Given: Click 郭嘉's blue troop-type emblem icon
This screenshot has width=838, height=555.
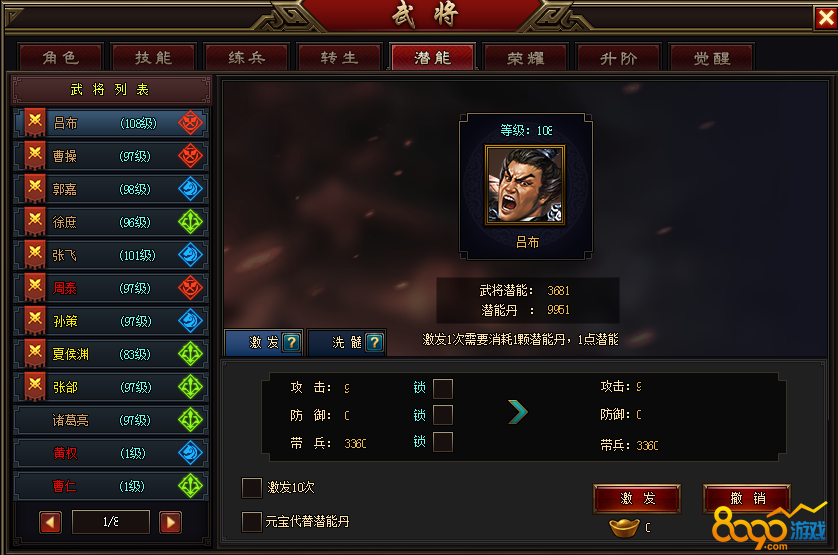Looking at the screenshot, I should click(190, 189).
